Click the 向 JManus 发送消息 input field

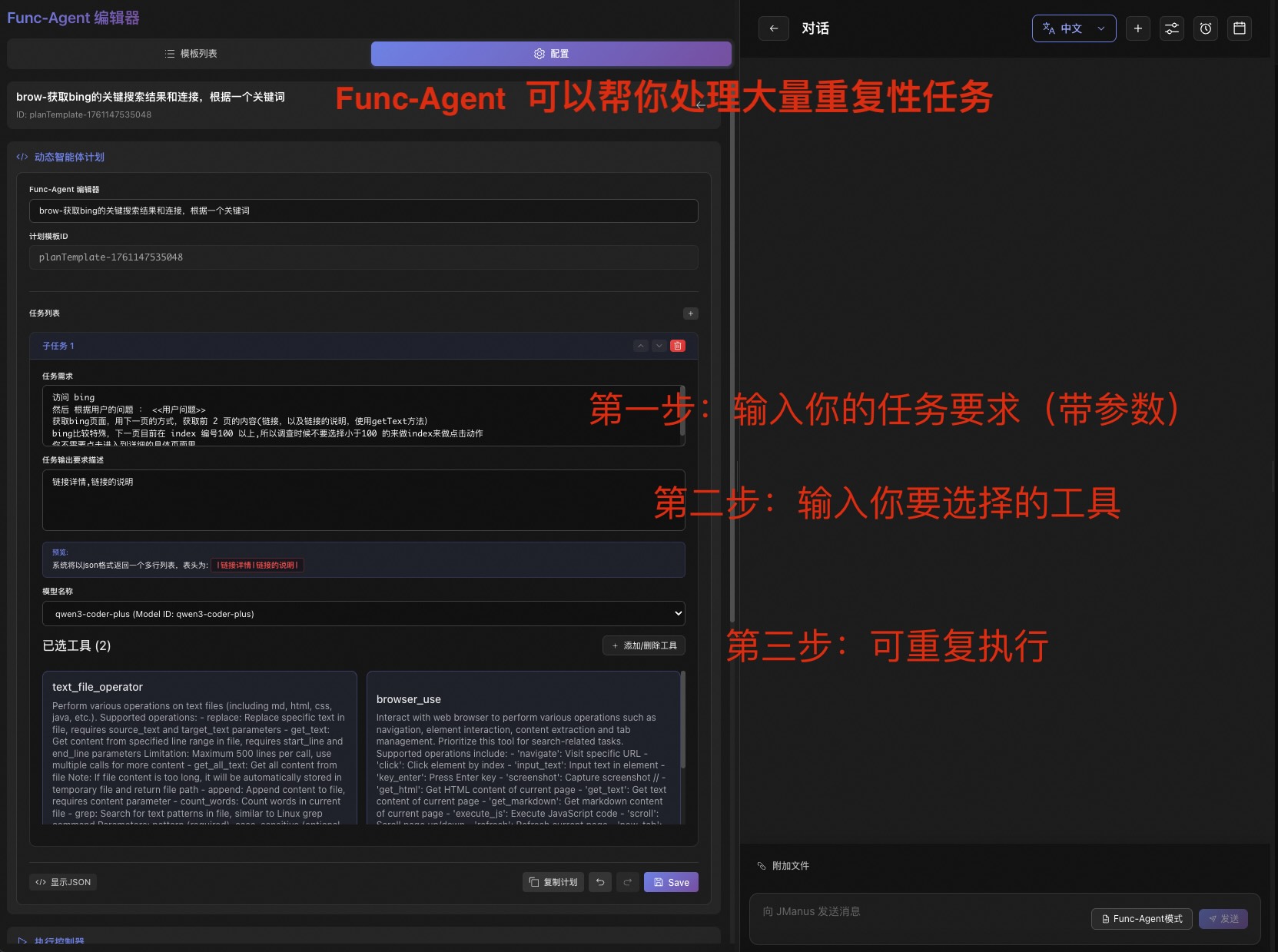[915, 912]
